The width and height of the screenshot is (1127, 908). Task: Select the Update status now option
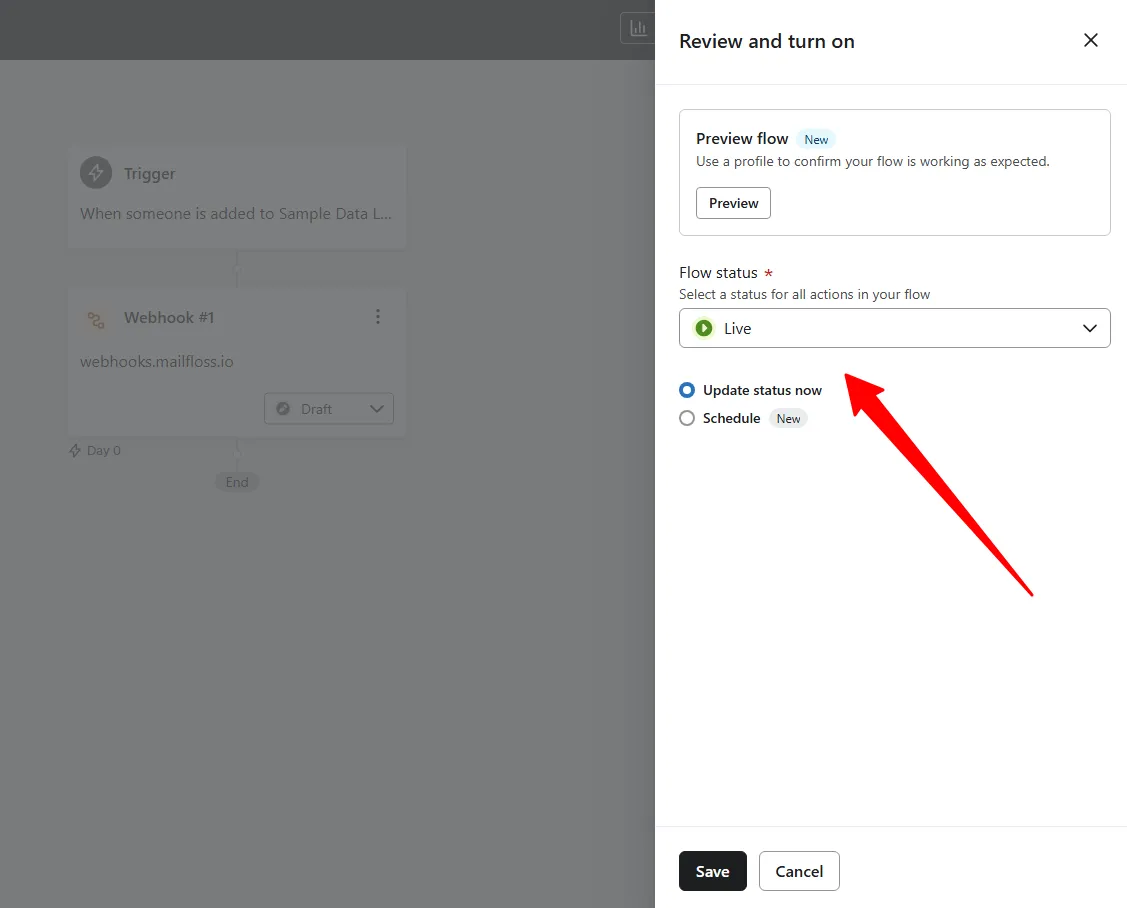[x=687, y=390]
